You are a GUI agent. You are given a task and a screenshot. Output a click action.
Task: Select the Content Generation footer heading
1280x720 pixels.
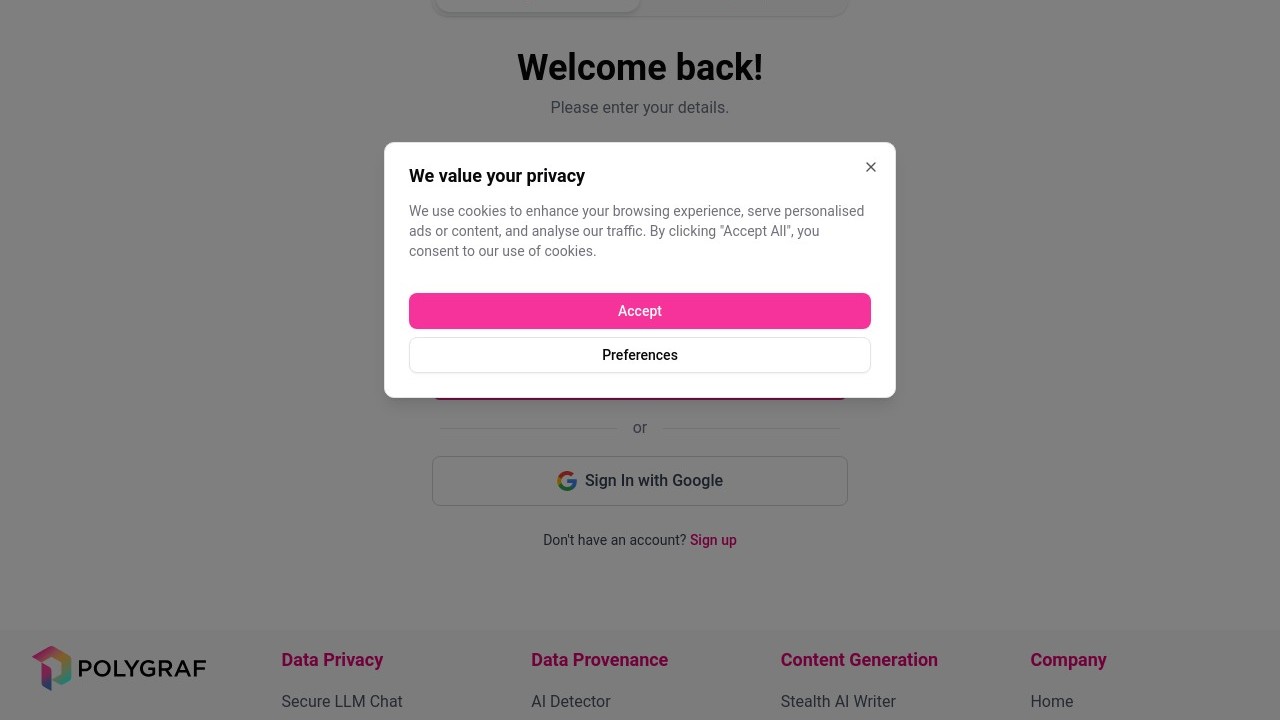[859, 660]
